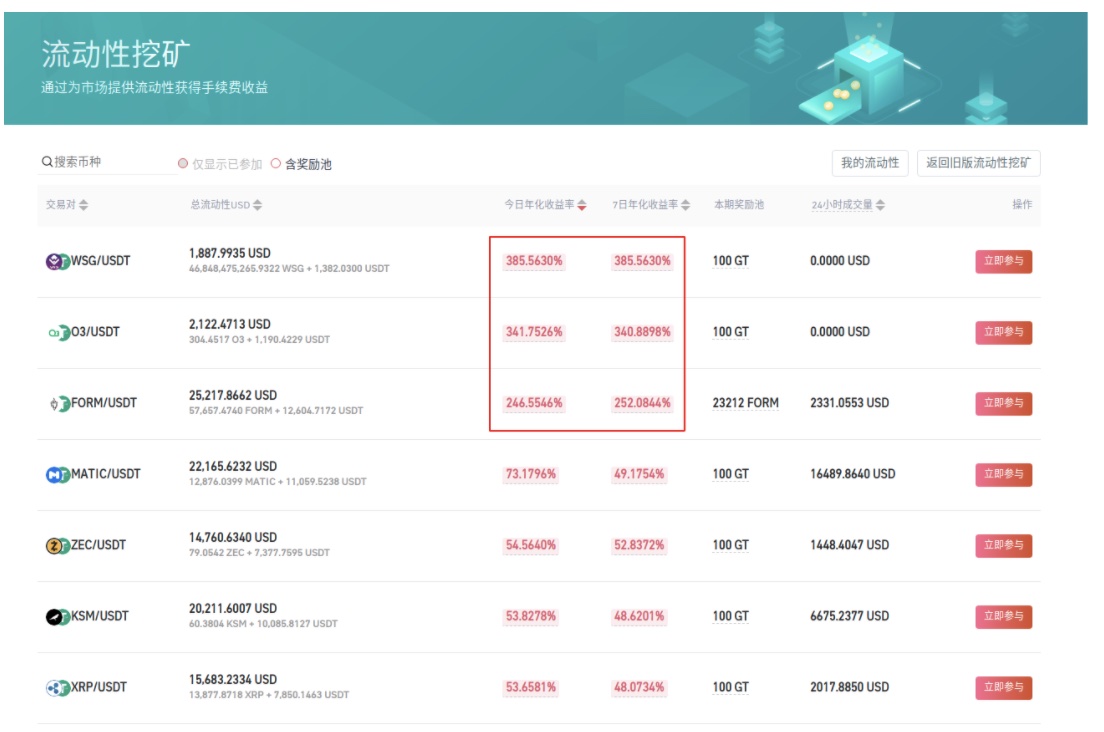Open 我的流动性 page

click(870, 163)
